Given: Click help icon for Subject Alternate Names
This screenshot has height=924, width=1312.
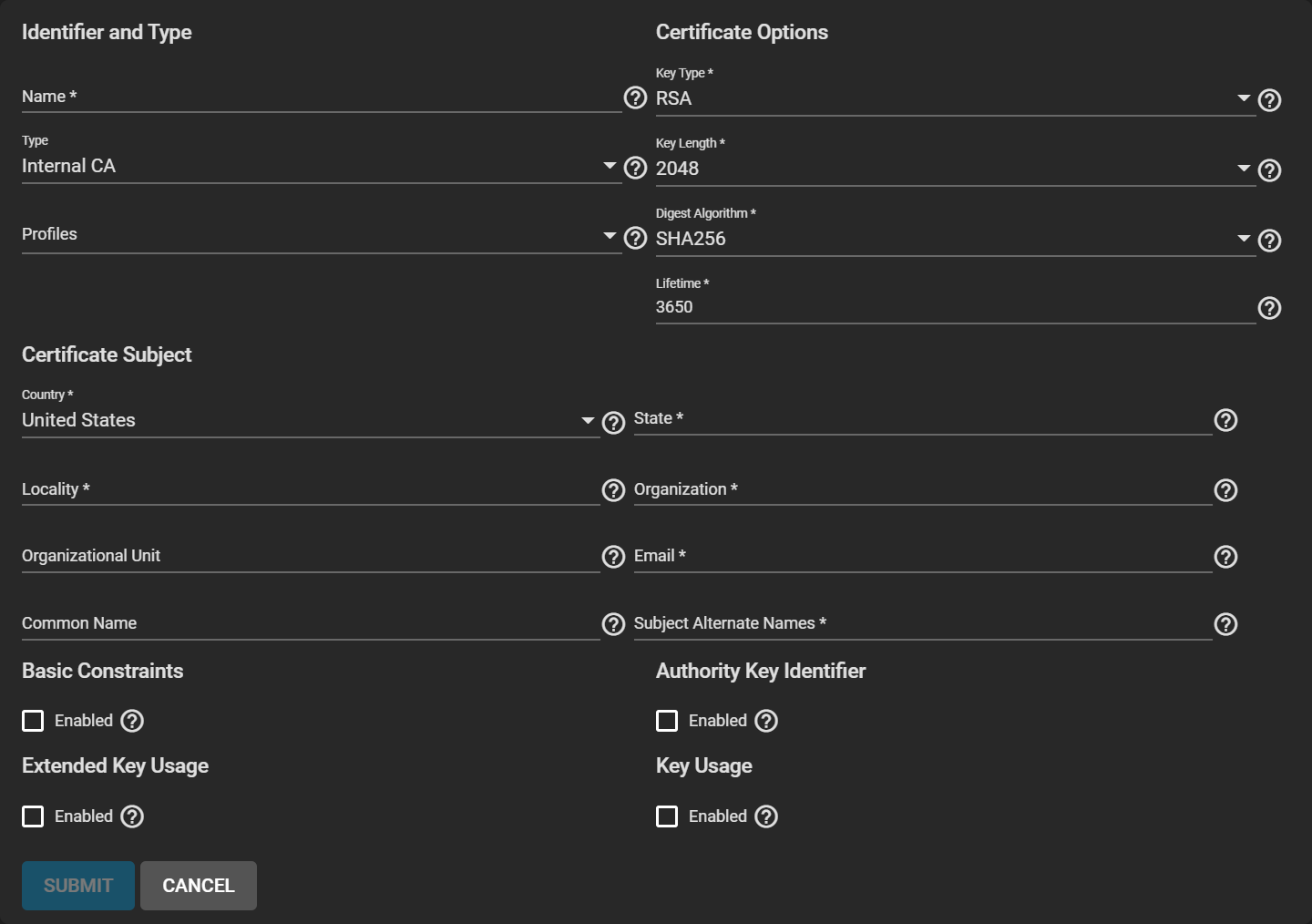Looking at the screenshot, I should tap(1225, 624).
